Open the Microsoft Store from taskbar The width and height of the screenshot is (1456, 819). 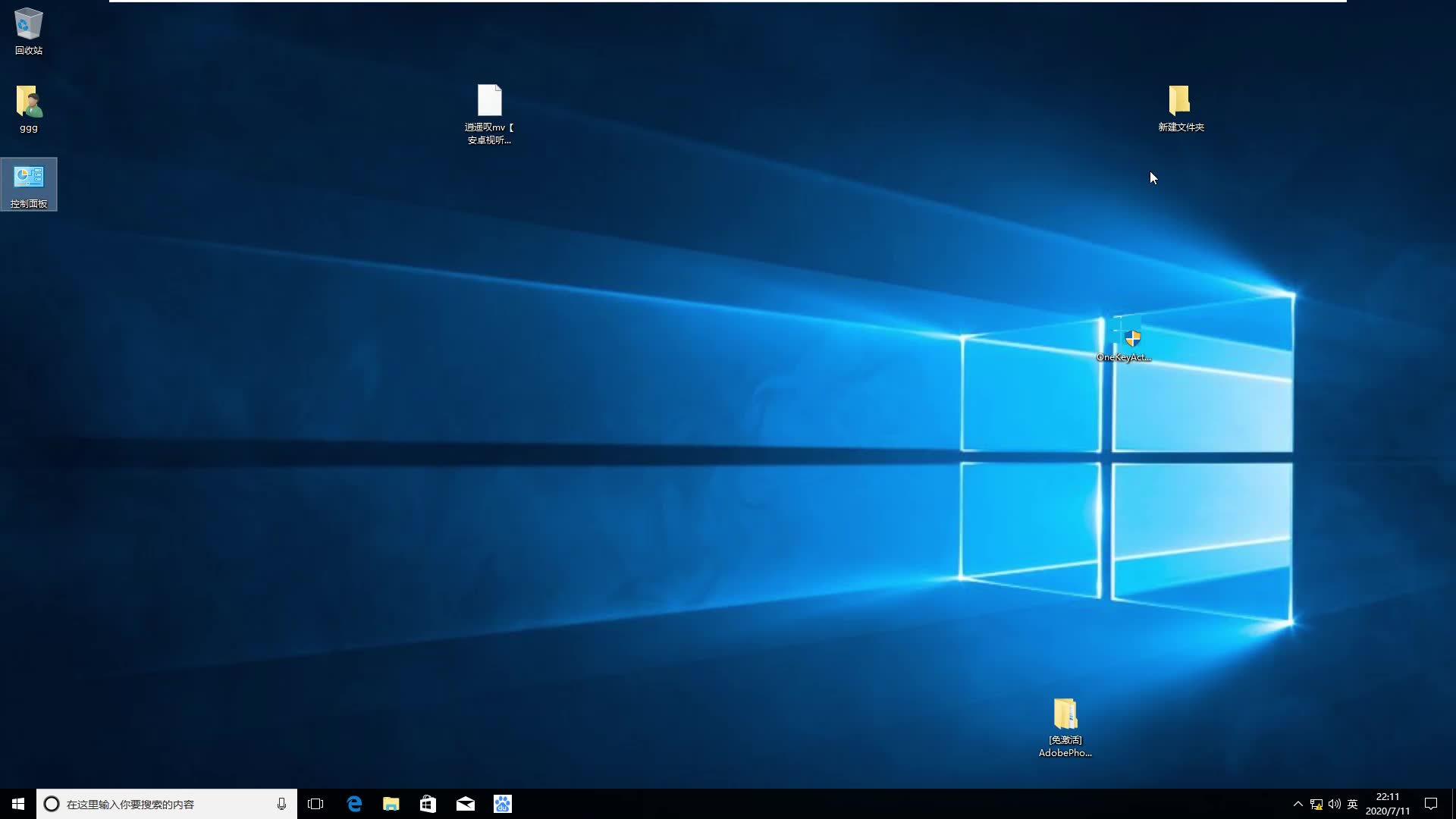point(427,804)
